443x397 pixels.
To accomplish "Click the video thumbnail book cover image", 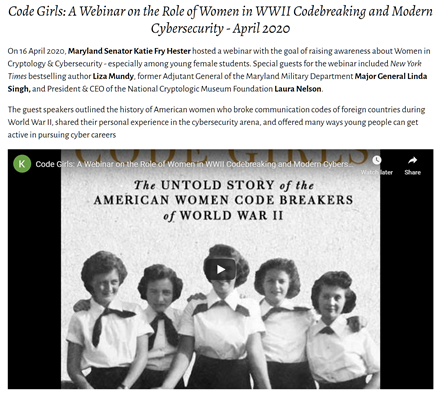I will coord(220,269).
